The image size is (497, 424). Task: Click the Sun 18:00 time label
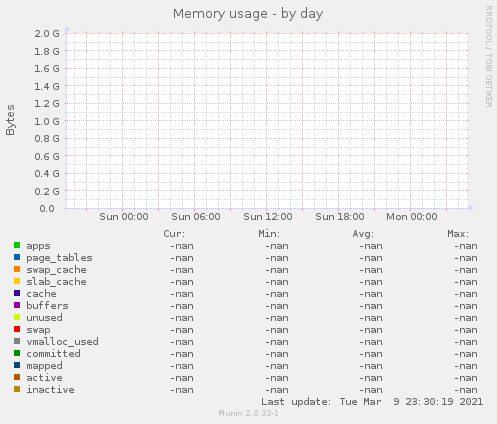point(340,217)
